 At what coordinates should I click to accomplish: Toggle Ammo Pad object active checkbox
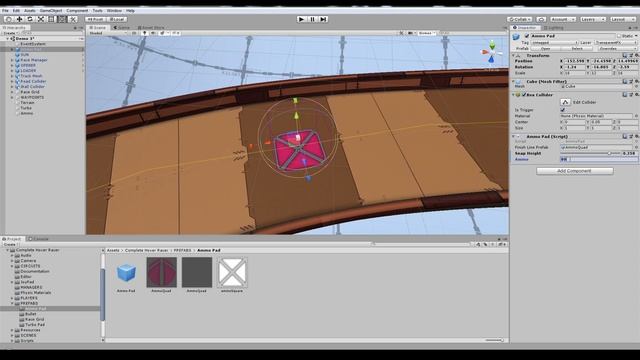[x=527, y=36]
